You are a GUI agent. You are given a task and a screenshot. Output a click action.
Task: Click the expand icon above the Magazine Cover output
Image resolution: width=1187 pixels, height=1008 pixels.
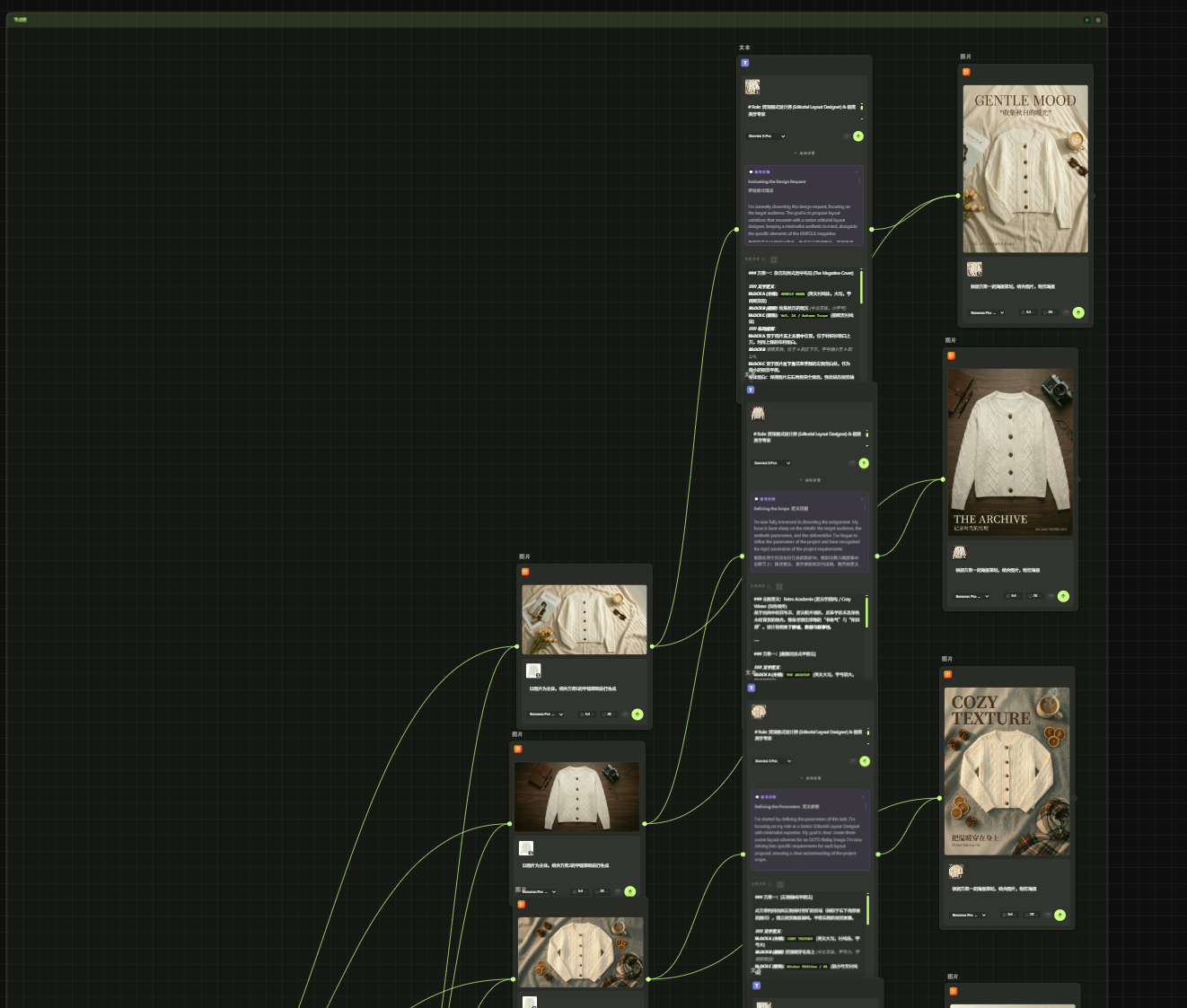pos(774,259)
